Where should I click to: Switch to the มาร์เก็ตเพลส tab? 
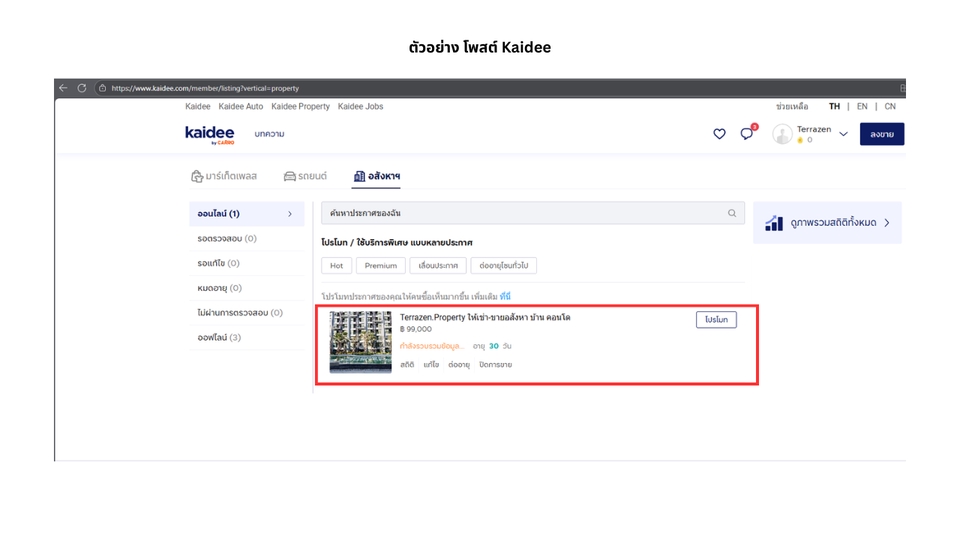(x=224, y=176)
